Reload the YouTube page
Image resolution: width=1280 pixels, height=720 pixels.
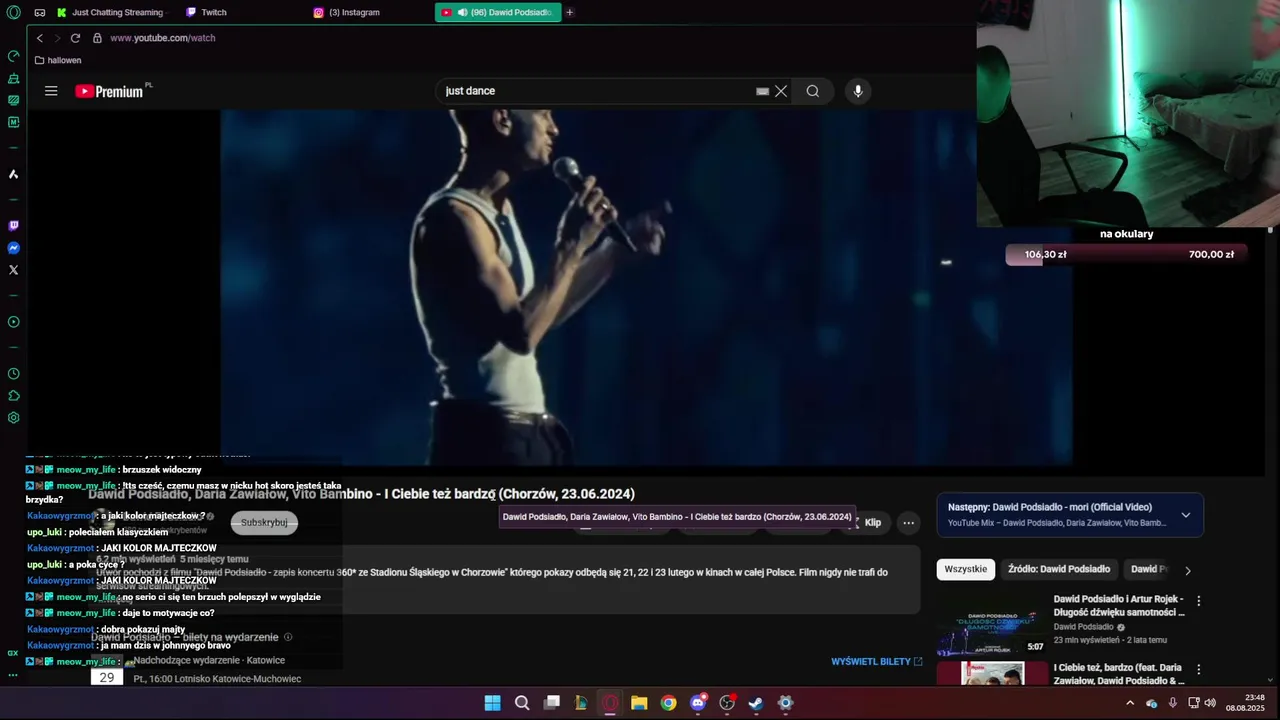click(75, 38)
